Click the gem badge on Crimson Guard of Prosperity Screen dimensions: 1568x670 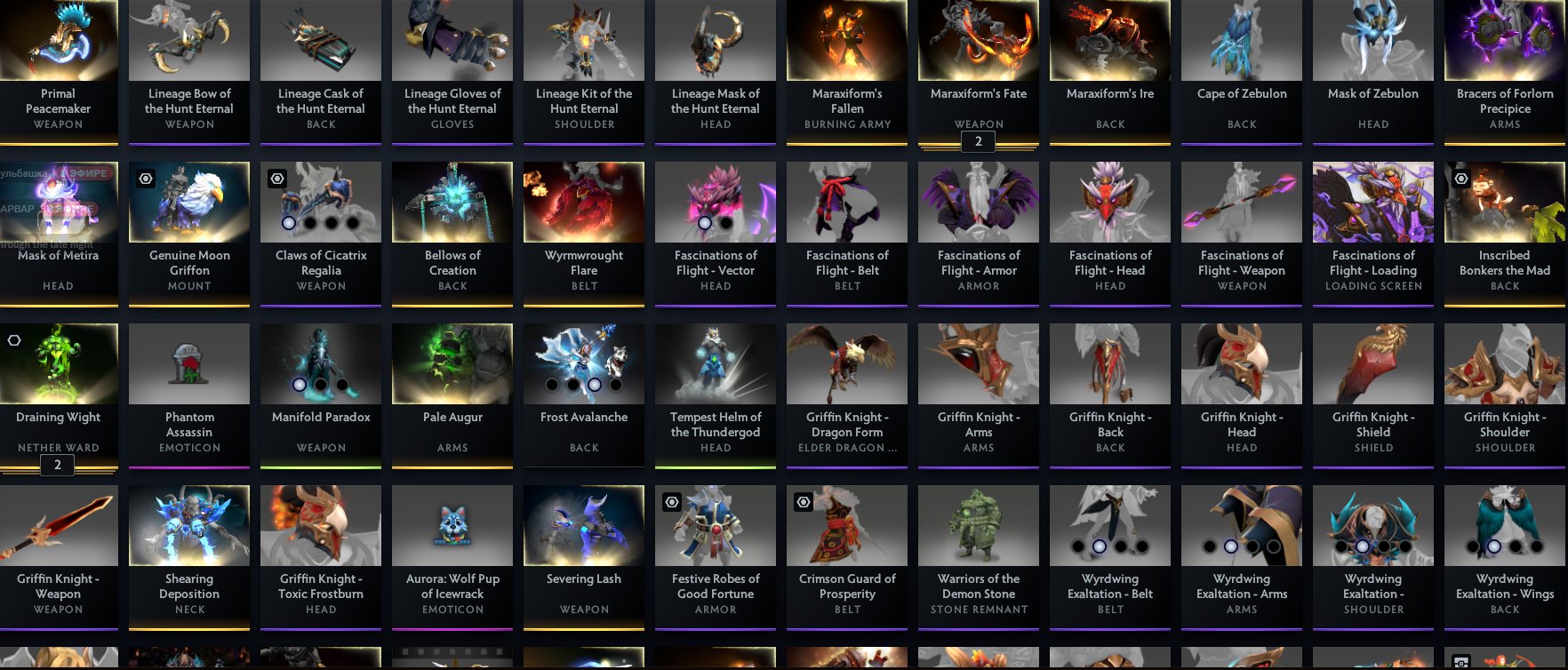(804, 502)
